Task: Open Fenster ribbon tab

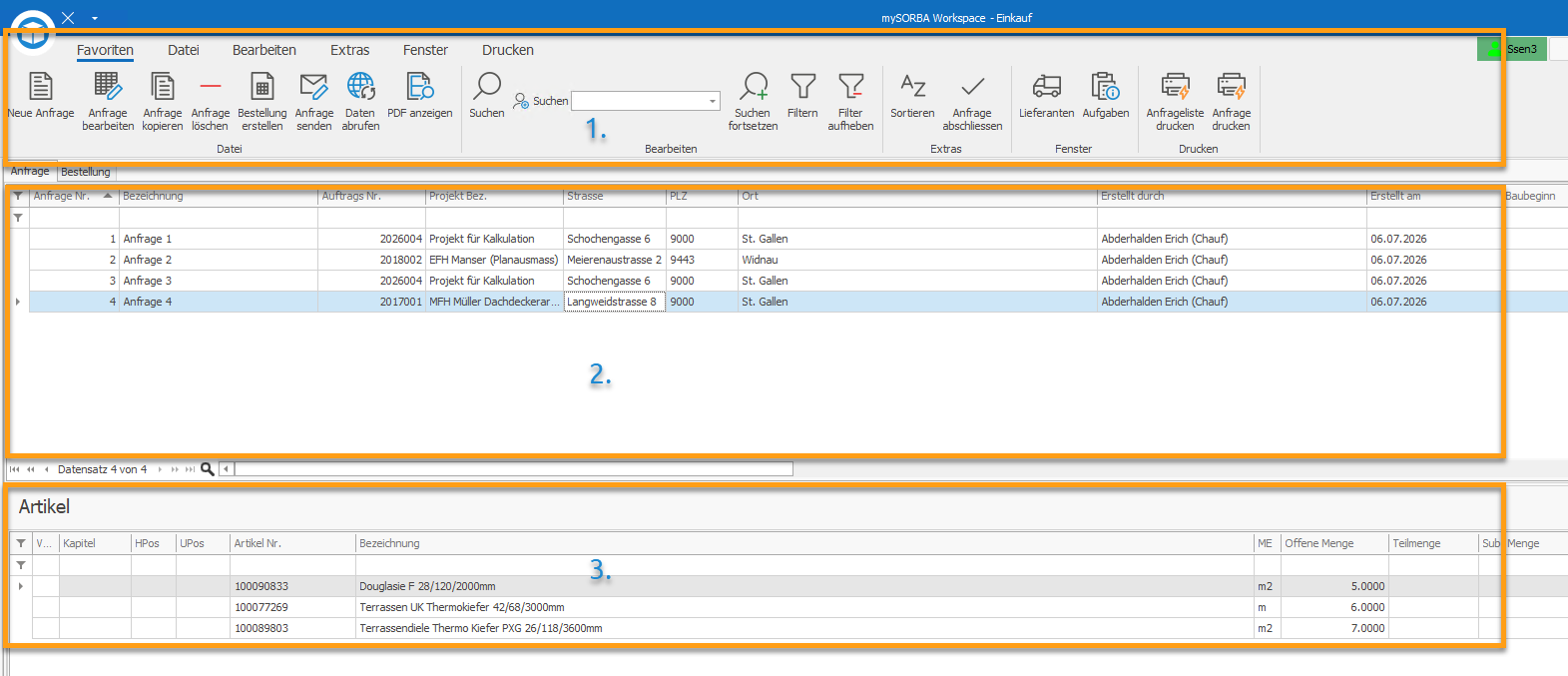Action: point(425,50)
